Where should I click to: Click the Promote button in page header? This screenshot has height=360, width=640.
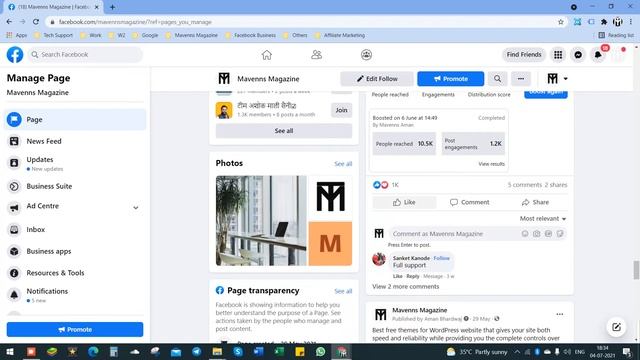click(x=451, y=79)
